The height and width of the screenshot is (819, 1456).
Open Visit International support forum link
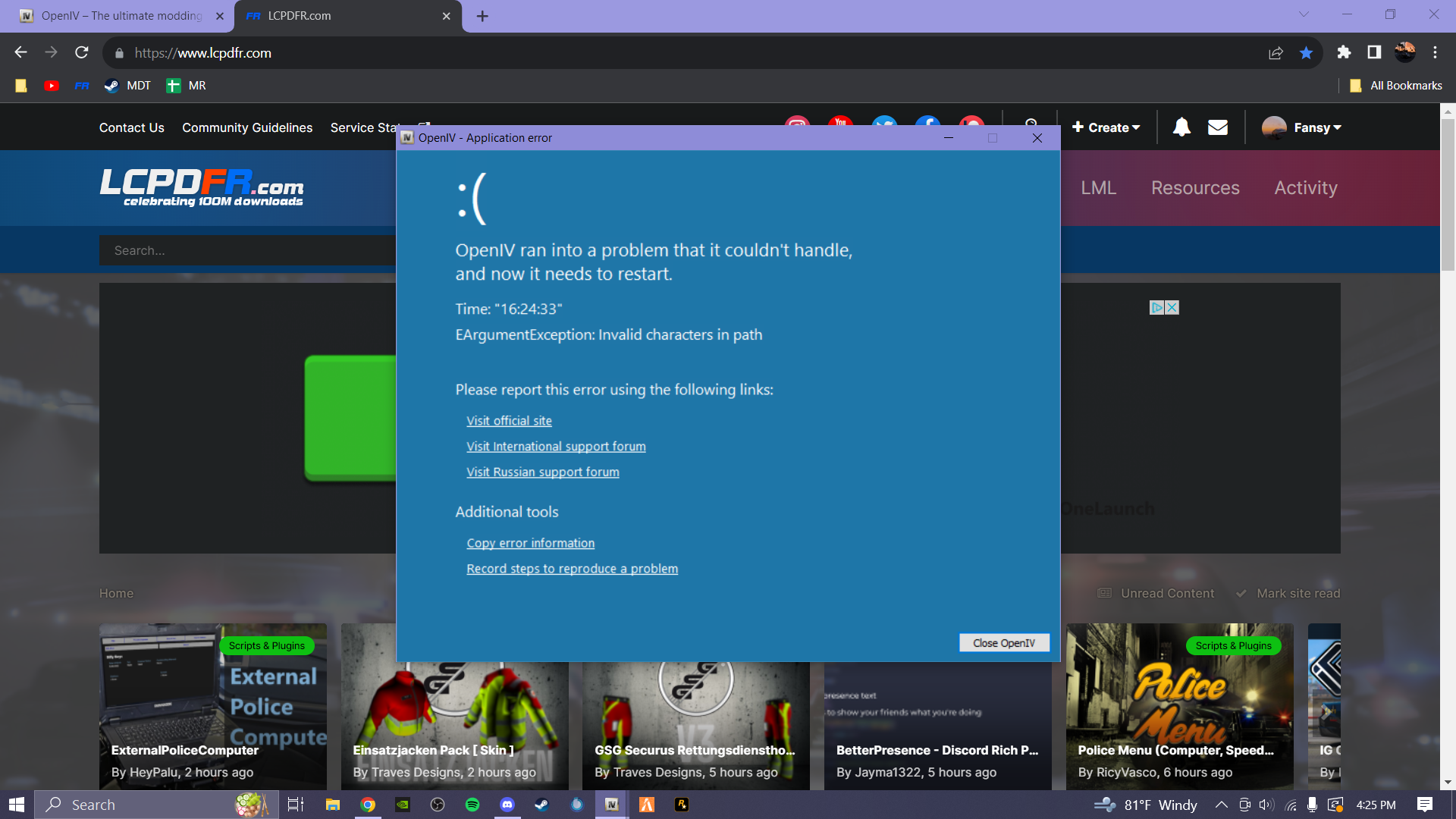tap(556, 447)
